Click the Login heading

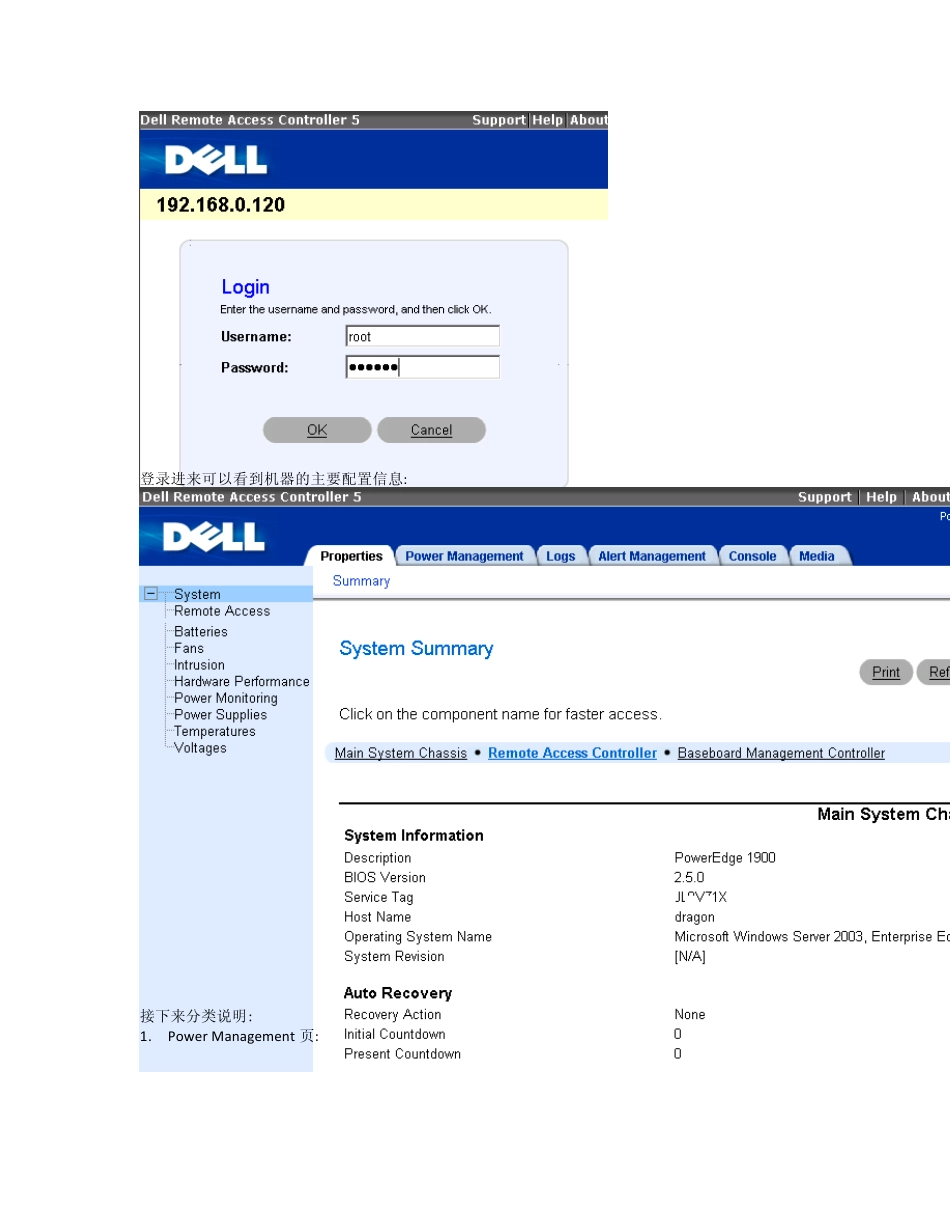pyautogui.click(x=245, y=288)
